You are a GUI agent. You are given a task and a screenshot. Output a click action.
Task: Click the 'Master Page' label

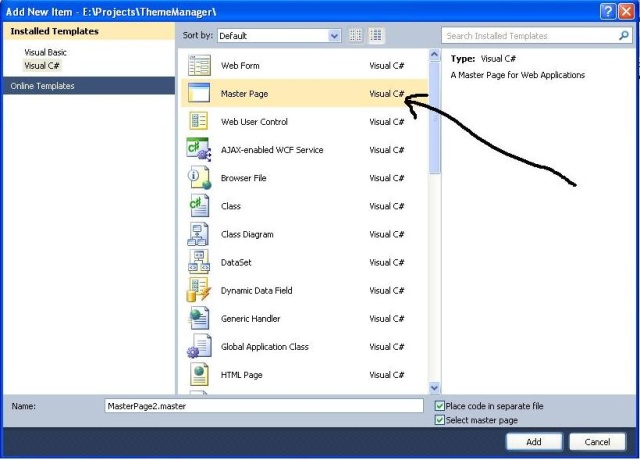point(244,93)
